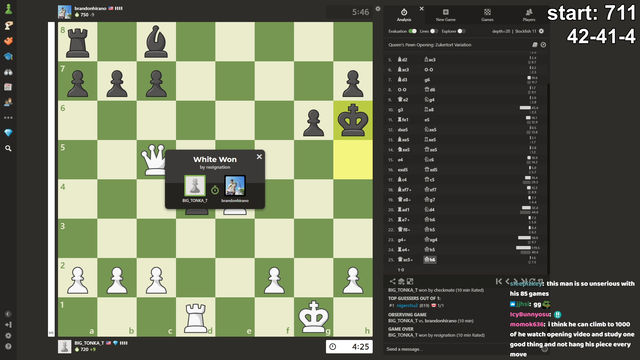Switch to the Analysis tab
The image size is (640, 360).
tap(404, 15)
